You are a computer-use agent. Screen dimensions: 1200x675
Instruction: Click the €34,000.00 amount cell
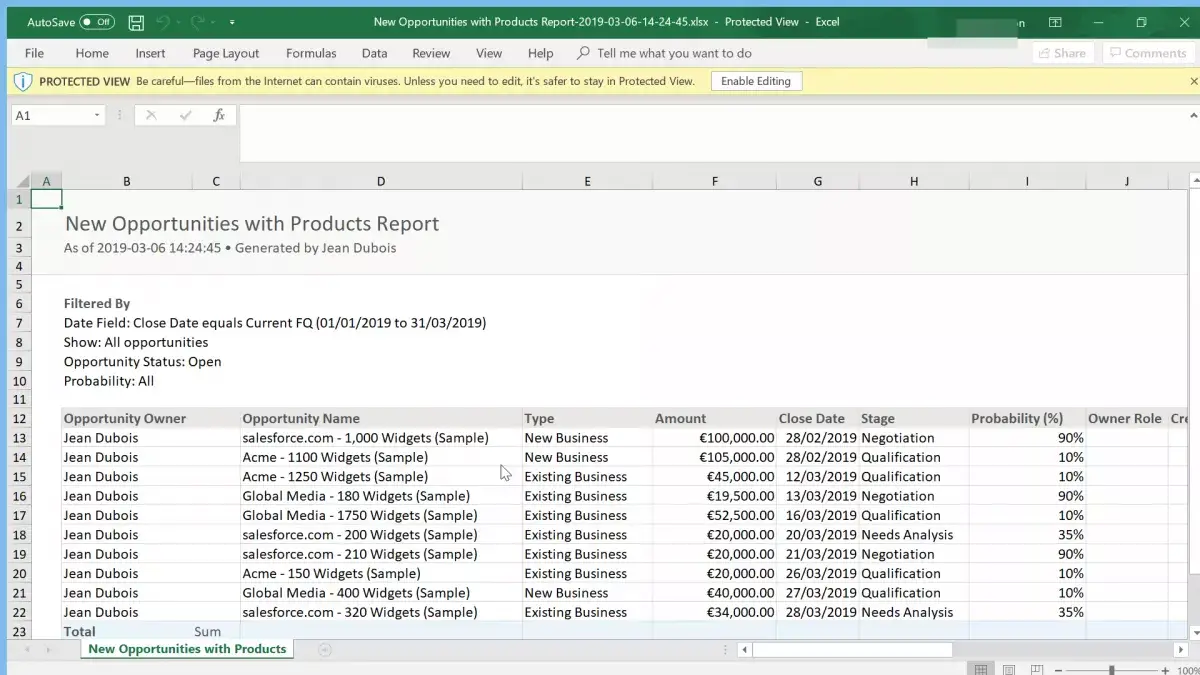tap(715, 612)
